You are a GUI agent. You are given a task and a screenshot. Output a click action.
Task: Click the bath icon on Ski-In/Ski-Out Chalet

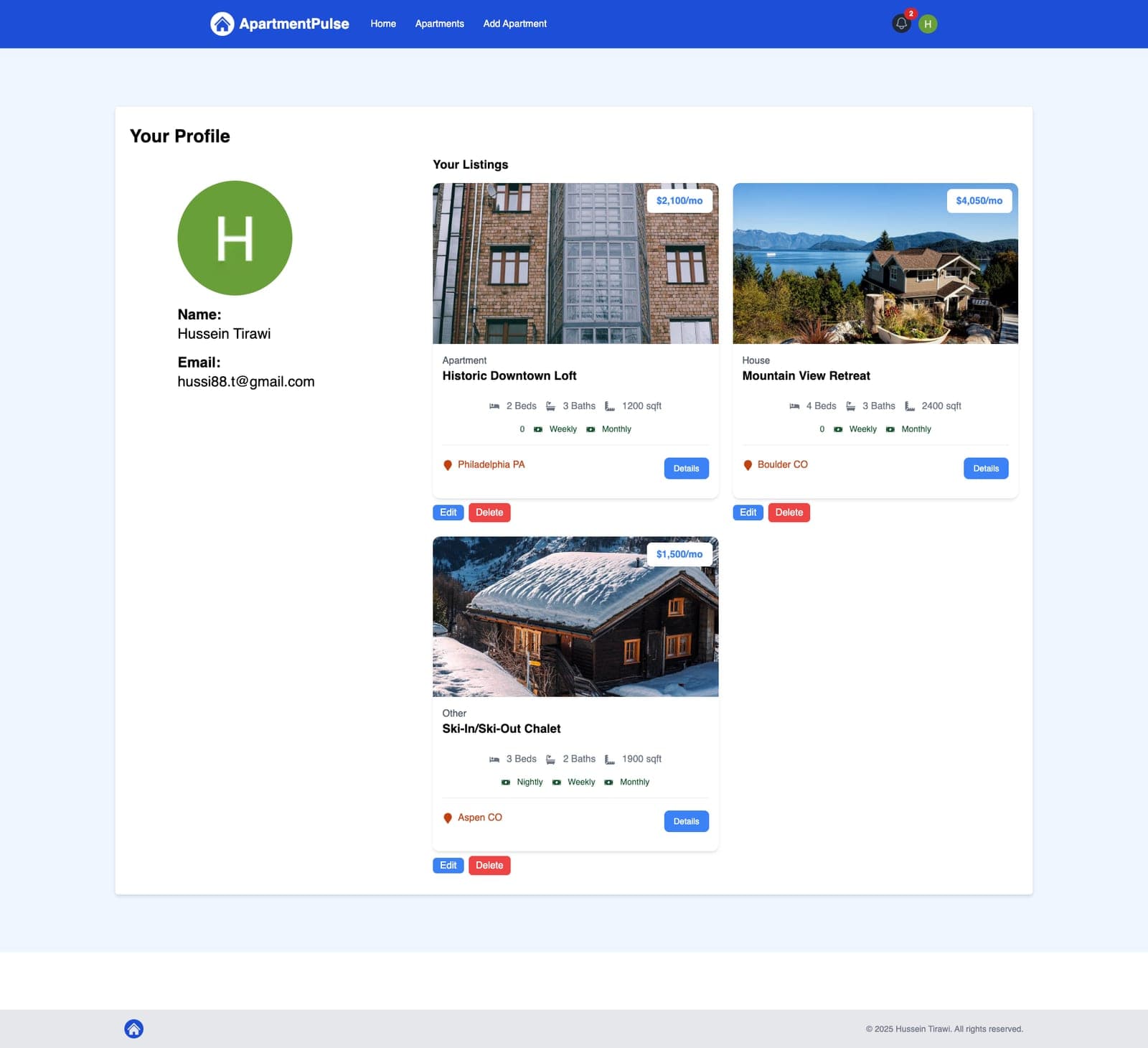coord(550,759)
